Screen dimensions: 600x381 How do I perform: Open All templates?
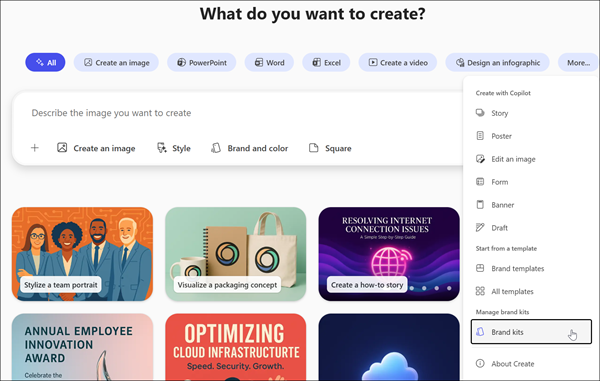531,291
